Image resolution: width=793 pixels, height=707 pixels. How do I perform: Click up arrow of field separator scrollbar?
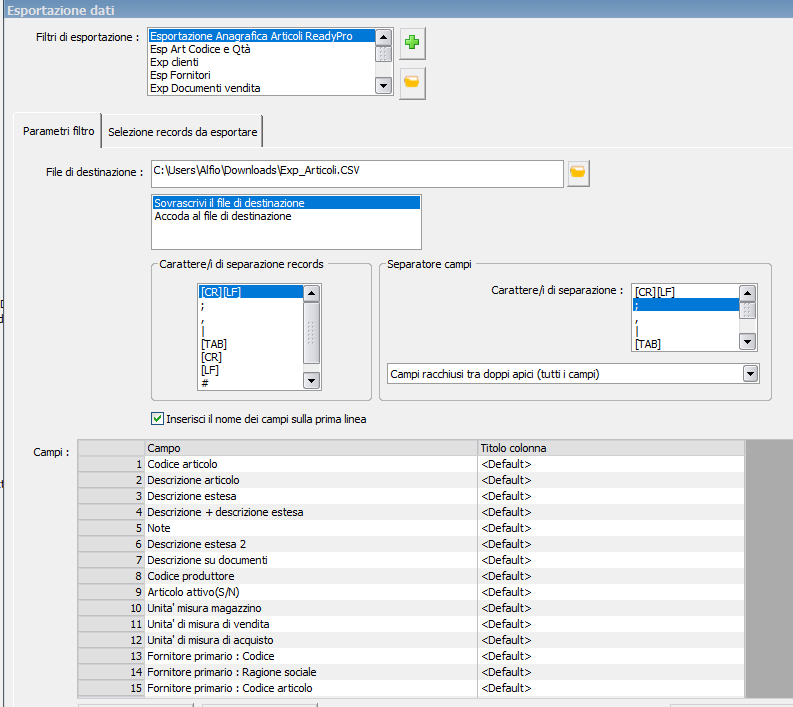tap(747, 293)
